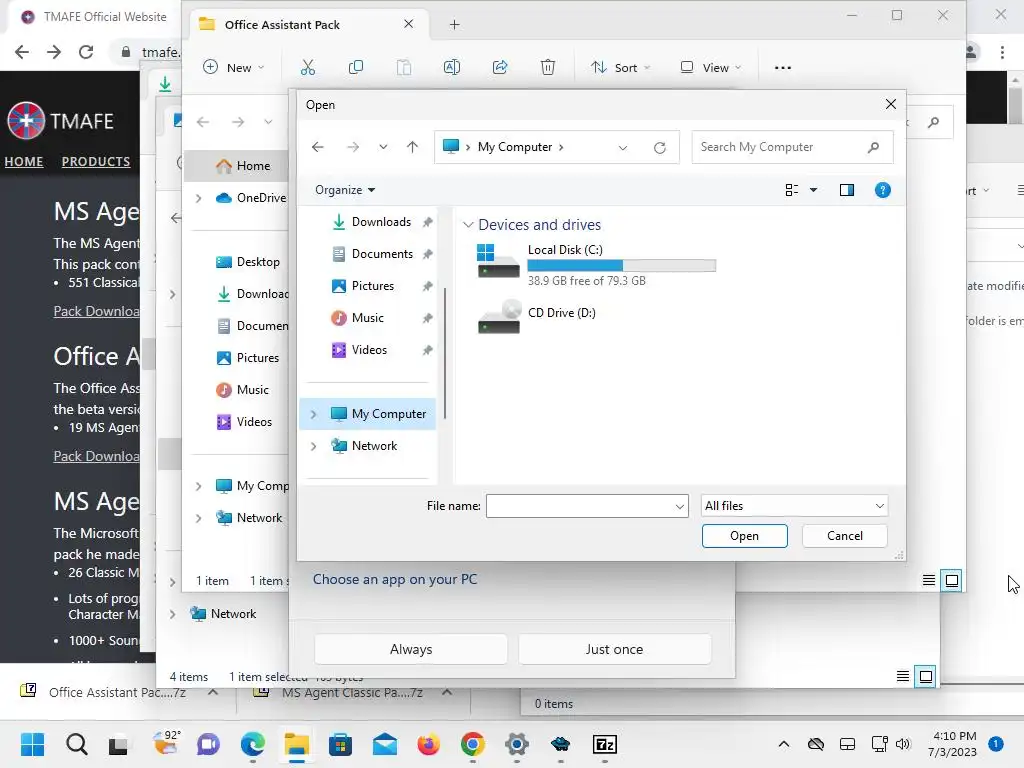Select Pictures in Open dialog sidebar

[382, 286]
